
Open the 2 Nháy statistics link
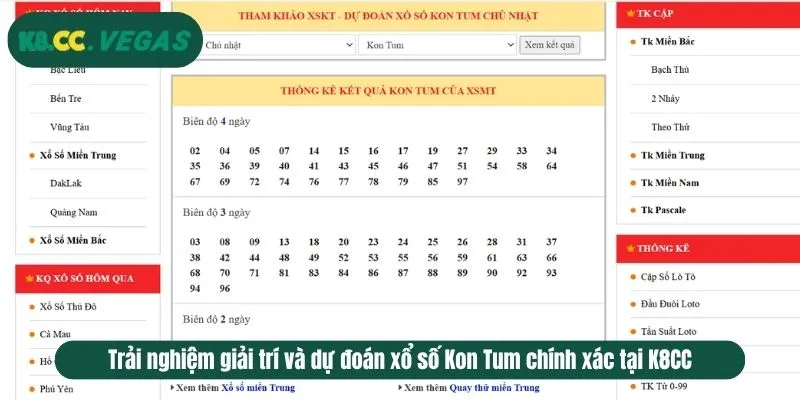(665, 98)
